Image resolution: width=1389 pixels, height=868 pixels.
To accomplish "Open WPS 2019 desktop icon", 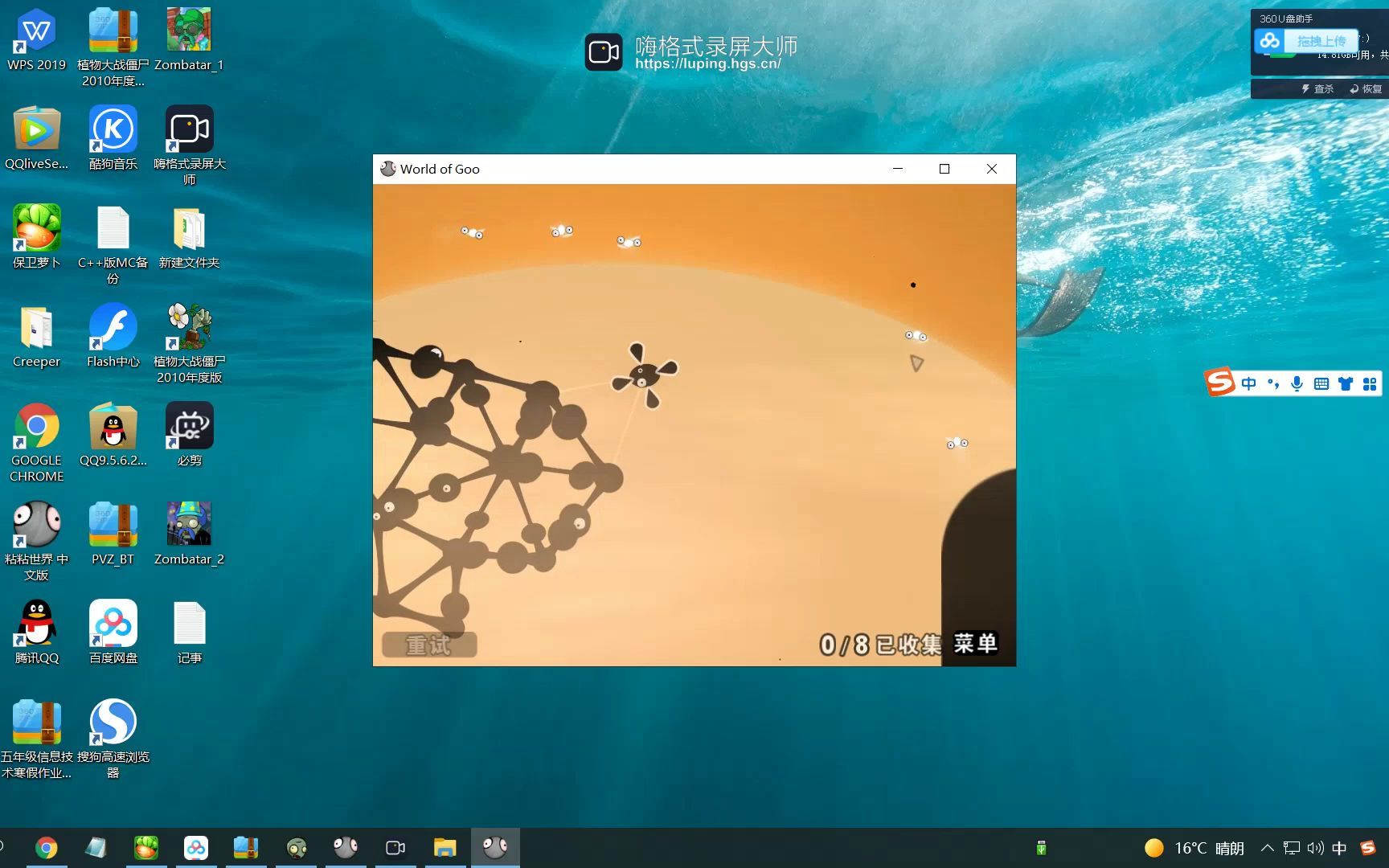I will coord(37,39).
